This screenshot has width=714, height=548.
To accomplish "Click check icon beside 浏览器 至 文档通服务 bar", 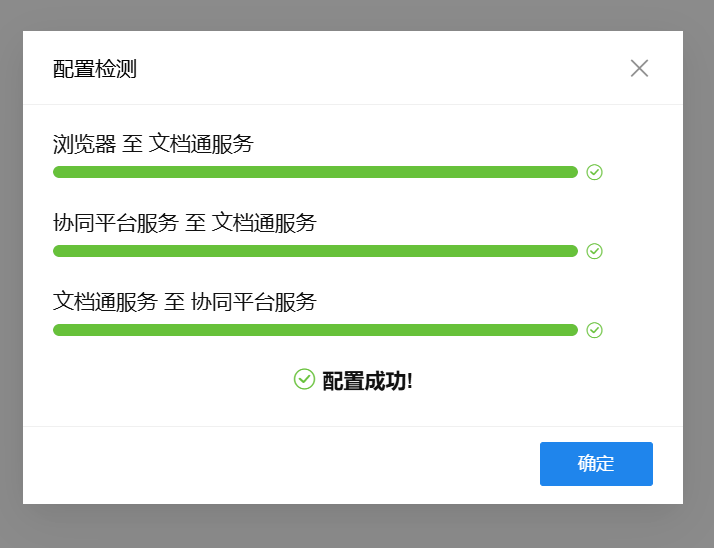I will [595, 172].
